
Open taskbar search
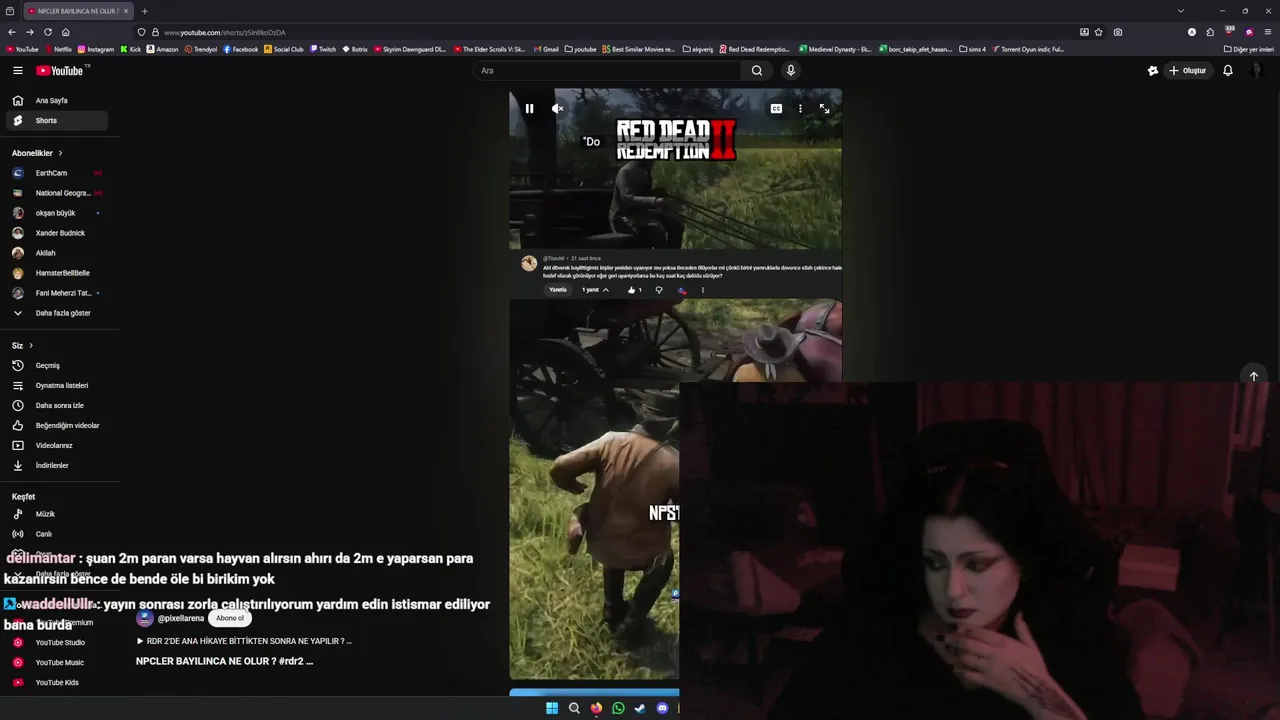[x=574, y=708]
